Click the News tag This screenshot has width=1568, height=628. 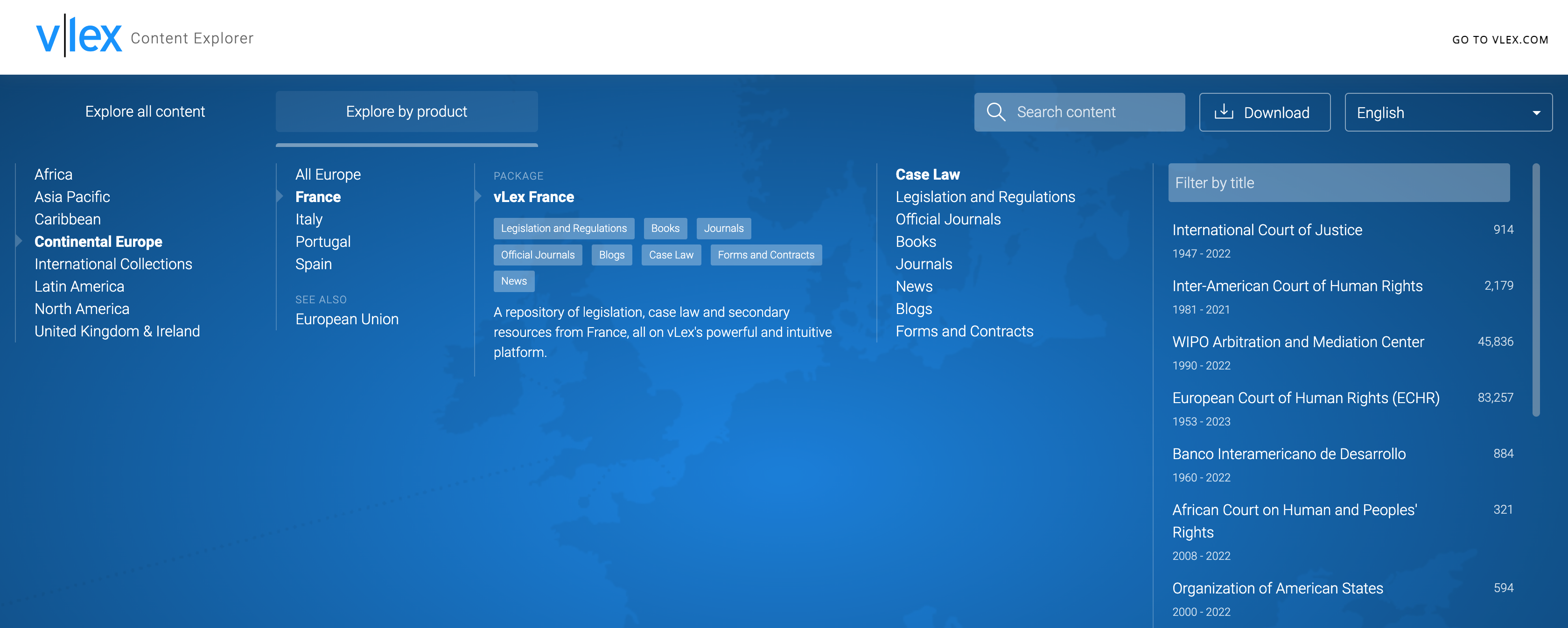514,281
